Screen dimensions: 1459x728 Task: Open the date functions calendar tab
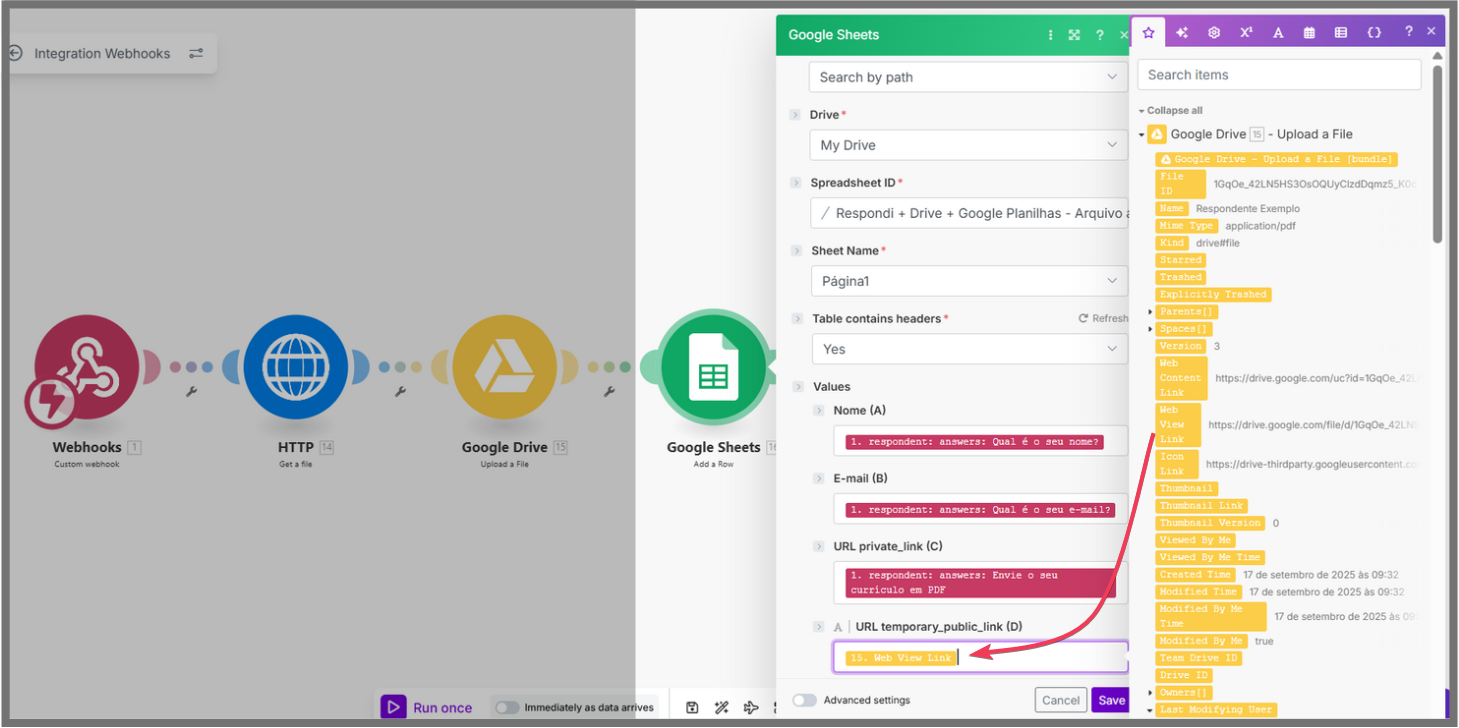(x=1309, y=32)
